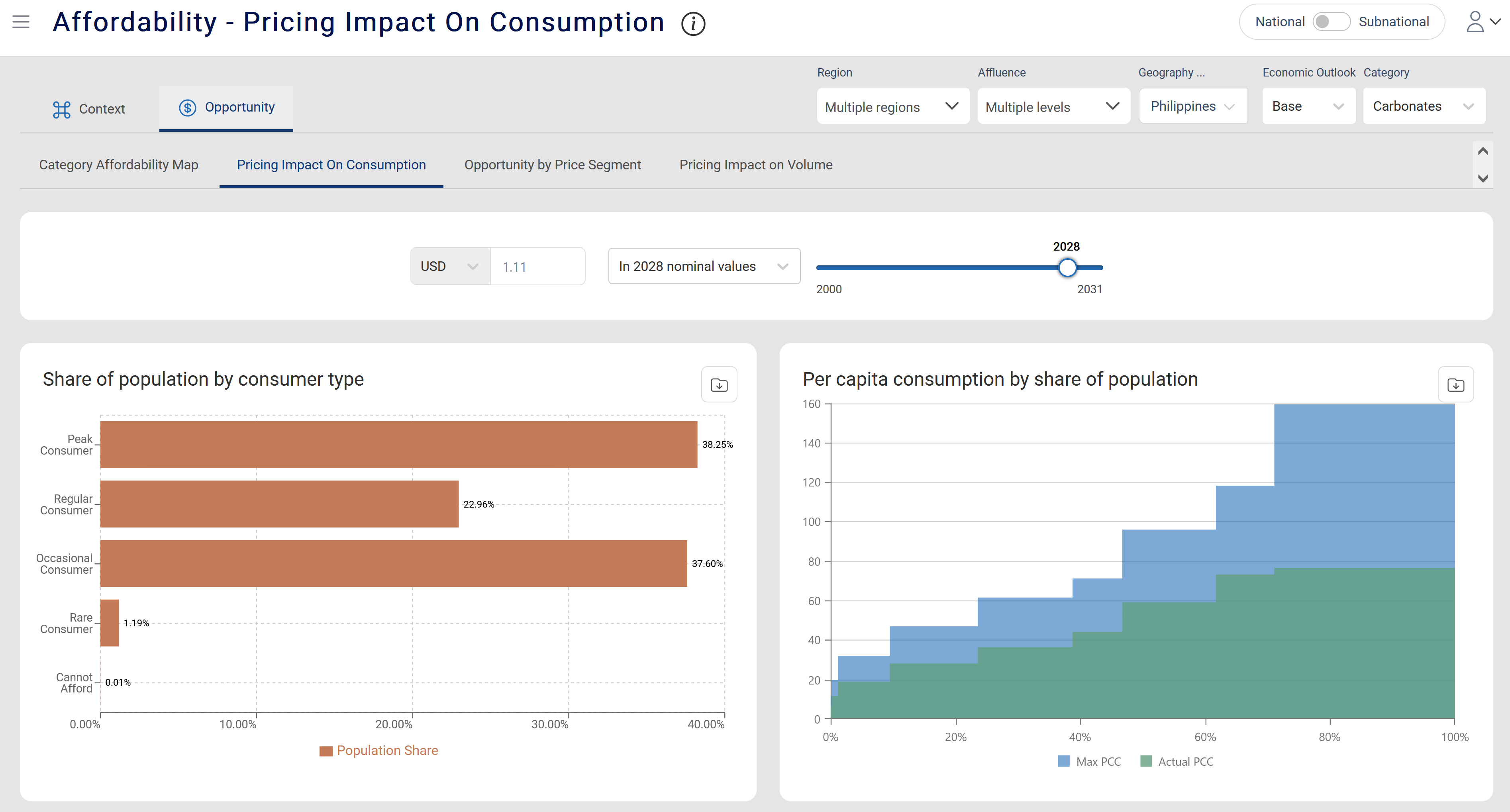Open Category Affordability Map tab
Viewport: 1510px width, 812px height.
click(118, 165)
